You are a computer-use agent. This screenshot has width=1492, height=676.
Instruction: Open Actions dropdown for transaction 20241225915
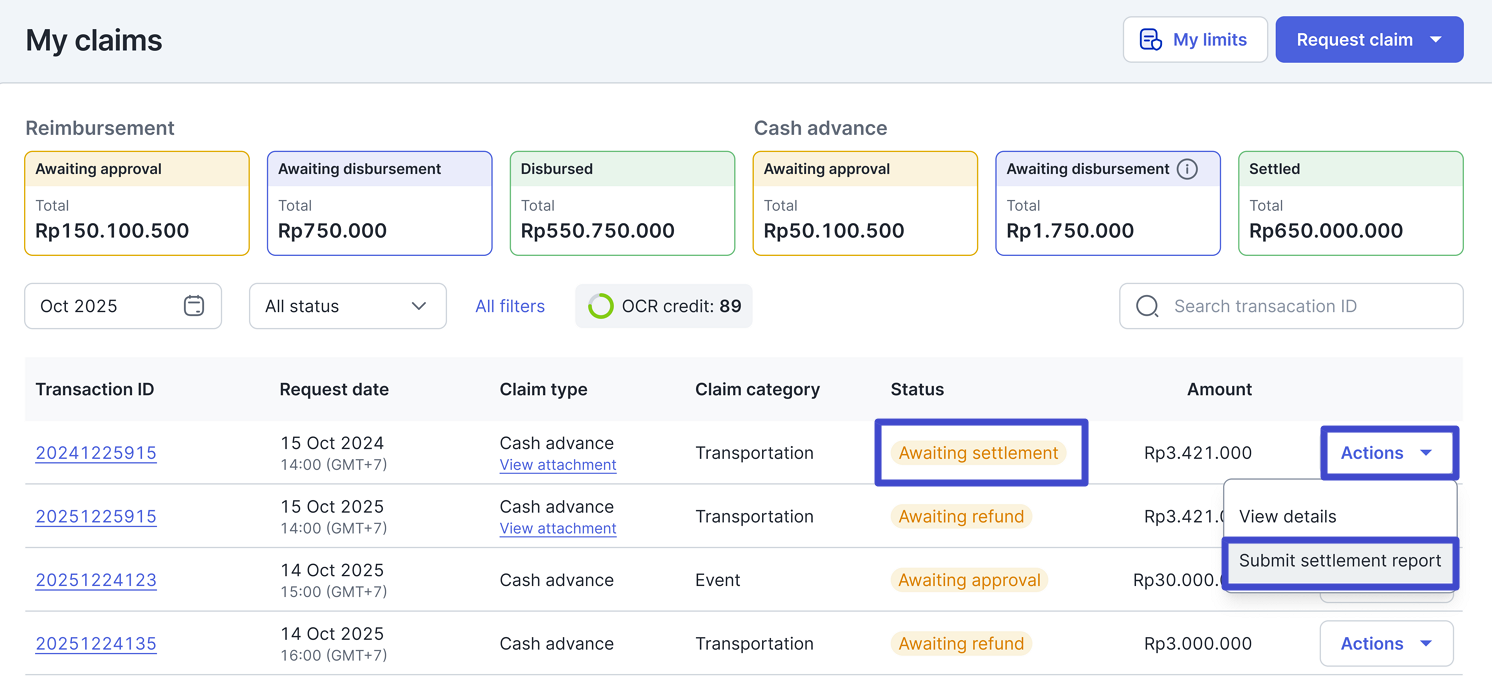1388,453
